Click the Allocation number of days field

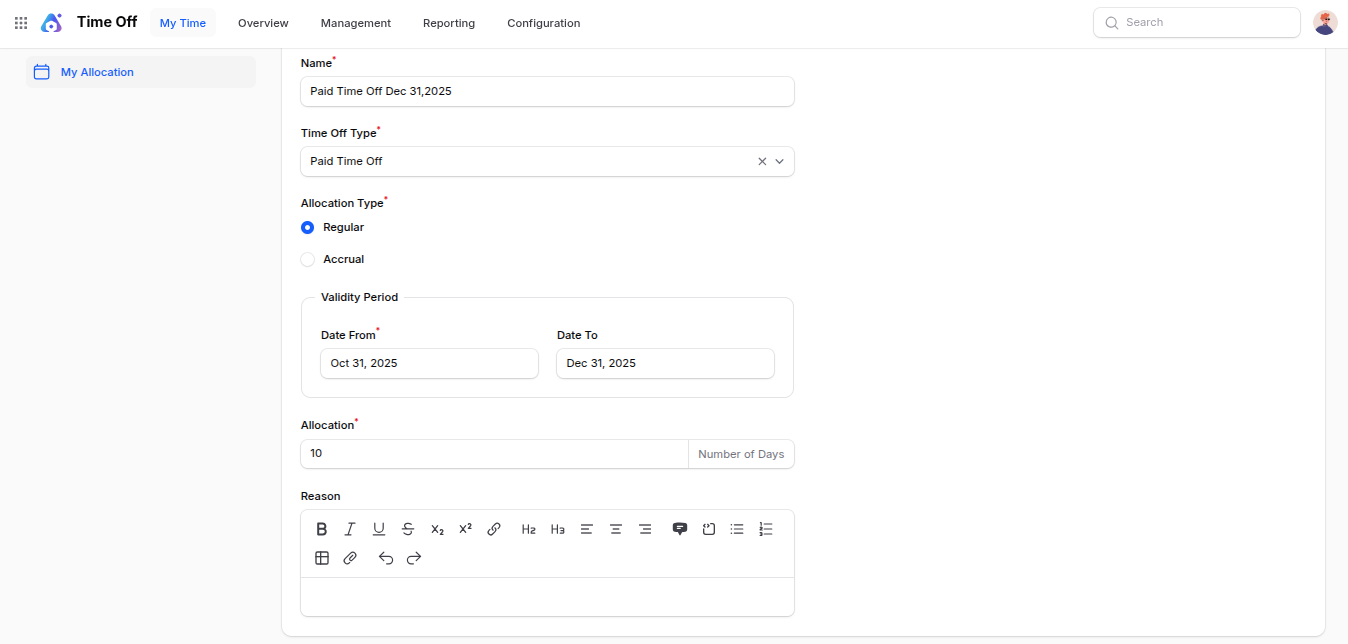coord(494,454)
